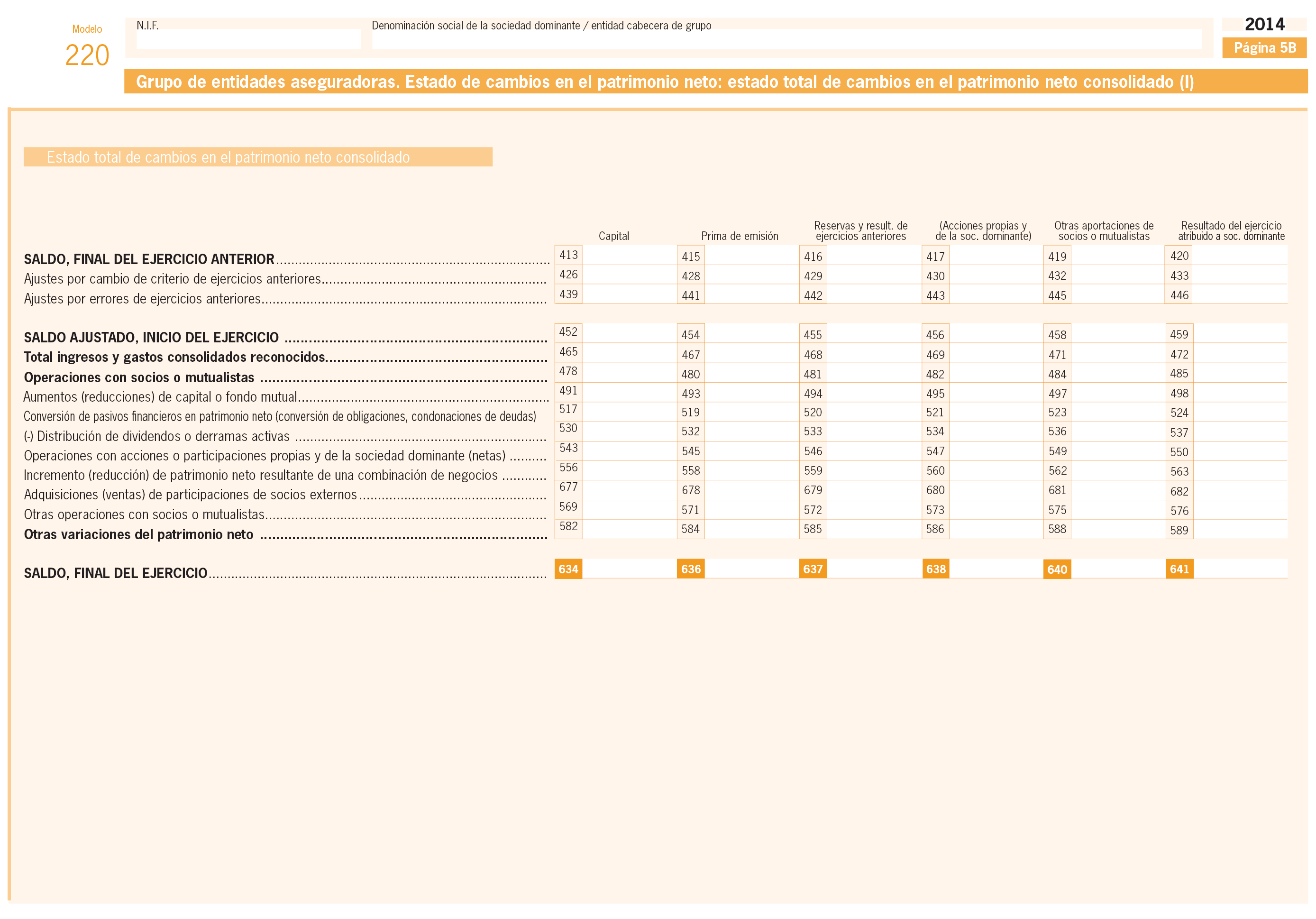The image size is (1316, 919).
Task: Click total field 638 Acciones propias
Action: [x=996, y=569]
